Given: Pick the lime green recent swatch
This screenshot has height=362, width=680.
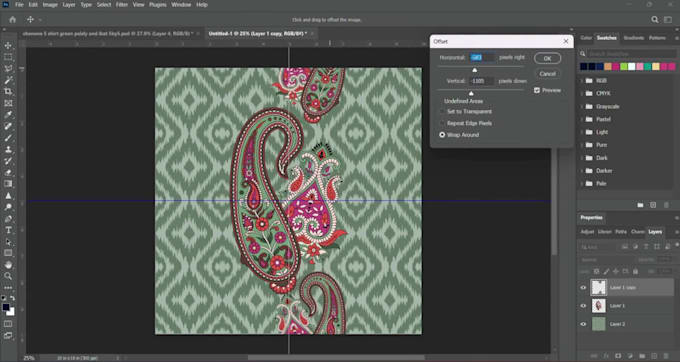Looking at the screenshot, I should pyautogui.click(x=624, y=66).
